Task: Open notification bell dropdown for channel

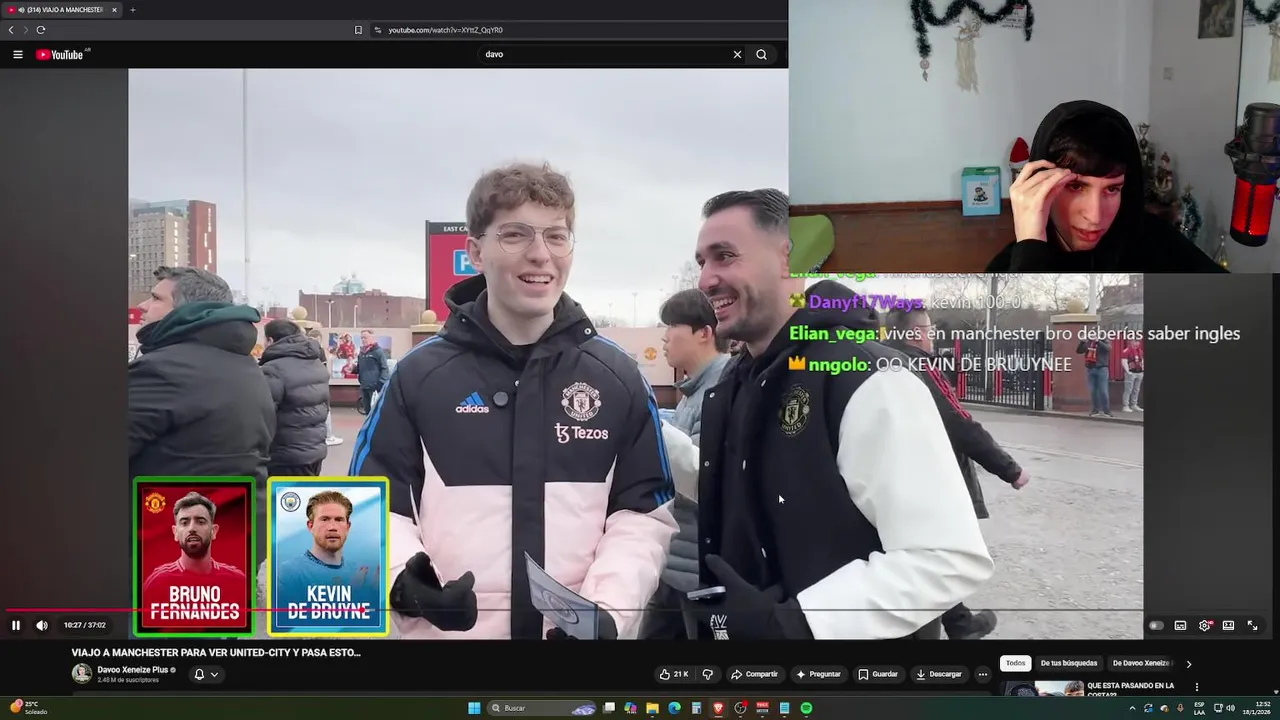Action: [205, 674]
